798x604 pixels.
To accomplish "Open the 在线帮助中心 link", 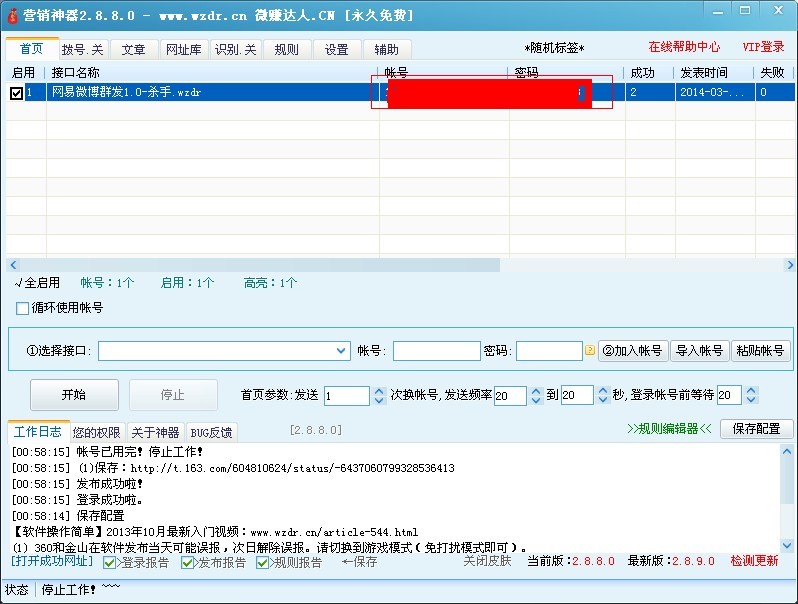I will click(685, 47).
